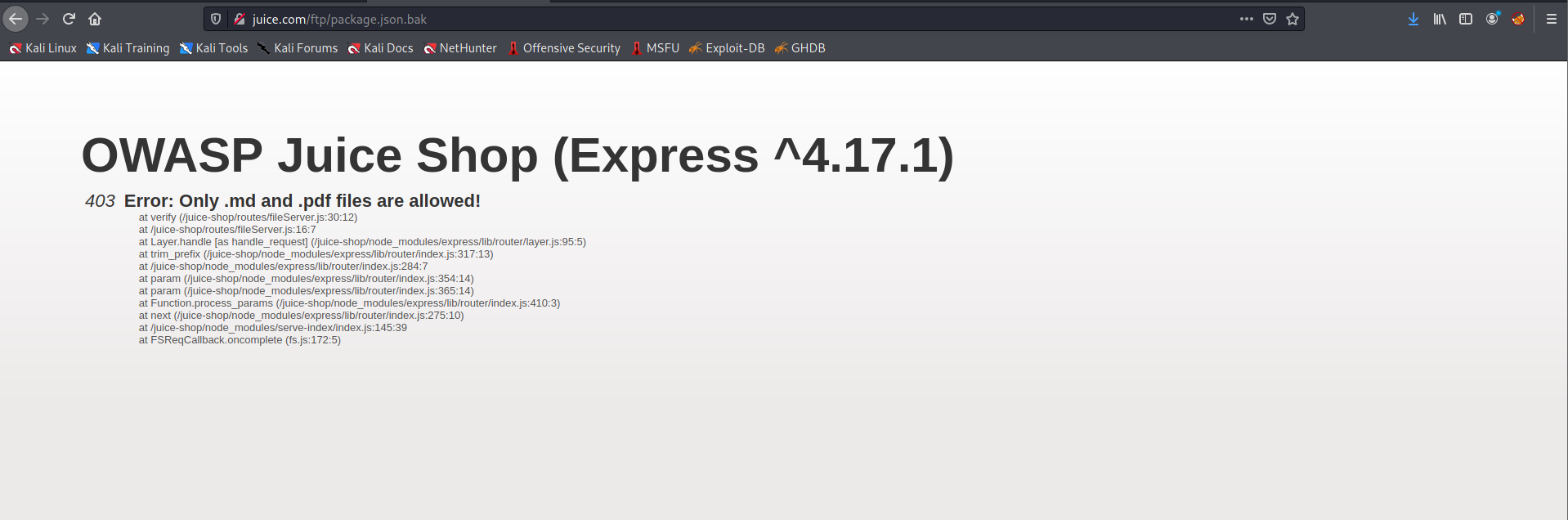Click 'at param' line index.js:354:14
Viewport: 1568px width, 520px height.
[x=306, y=279]
